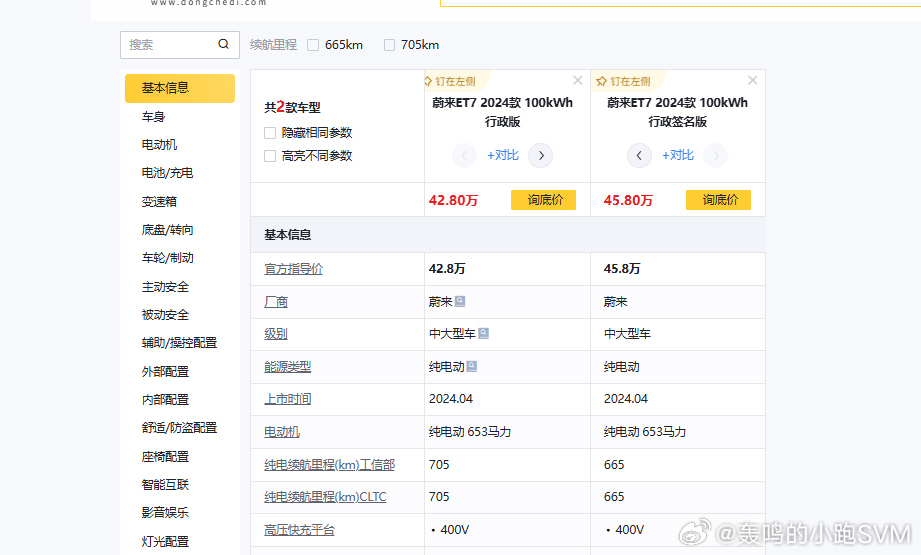Open info icon next to 蔚来 manufacturer
921x555 pixels.
click(x=460, y=301)
